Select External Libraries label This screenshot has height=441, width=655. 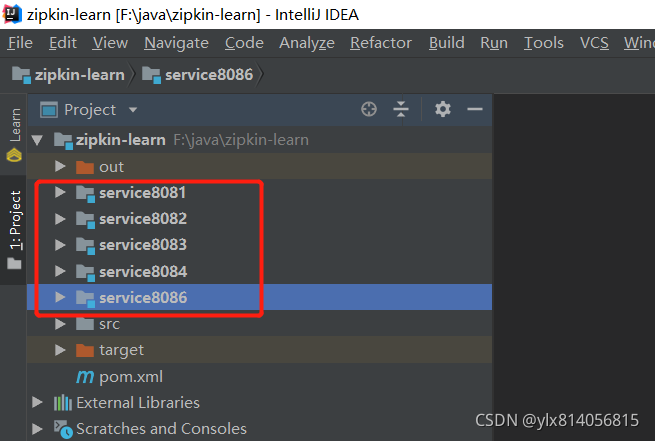coord(138,403)
